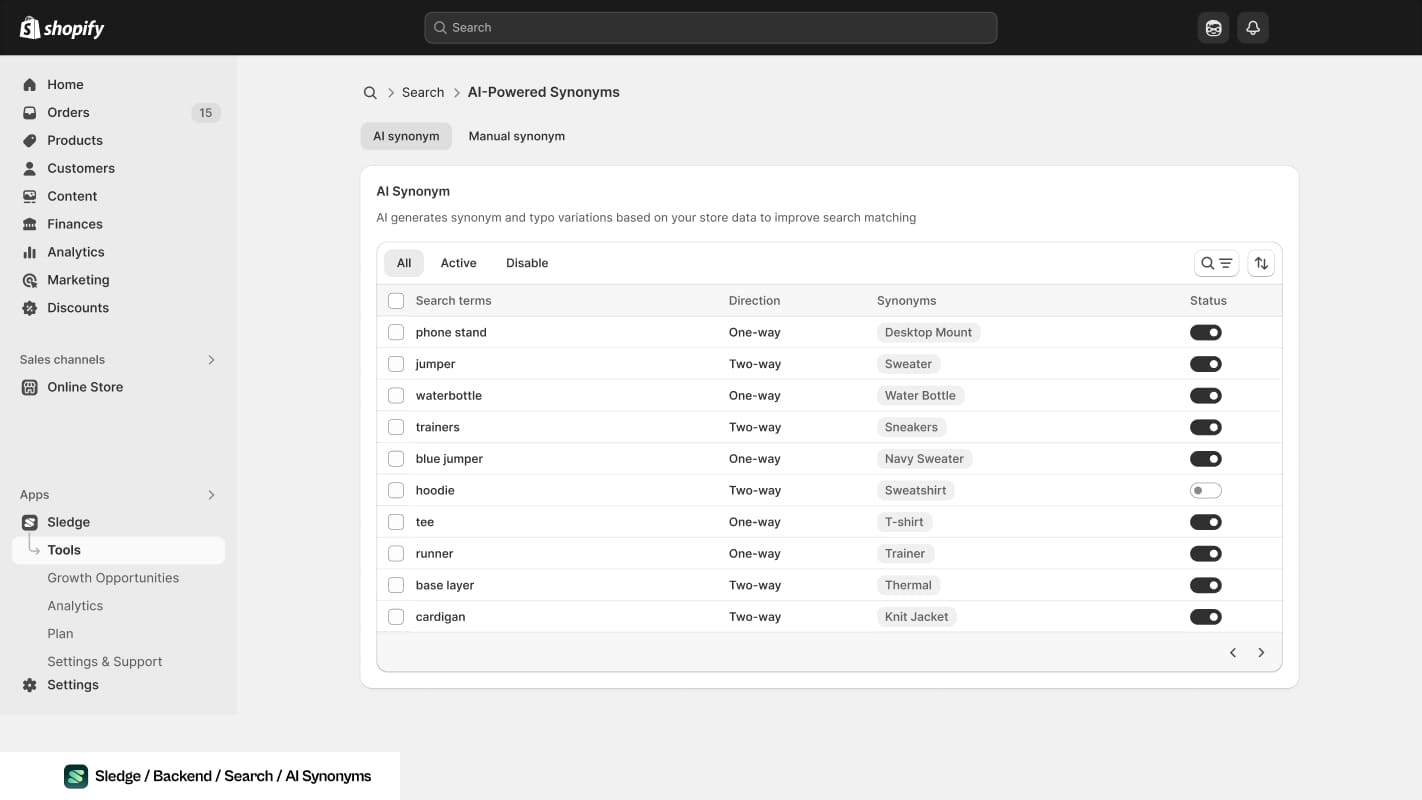Check the cardigan row checkbox
1422x800 pixels.
click(x=396, y=618)
